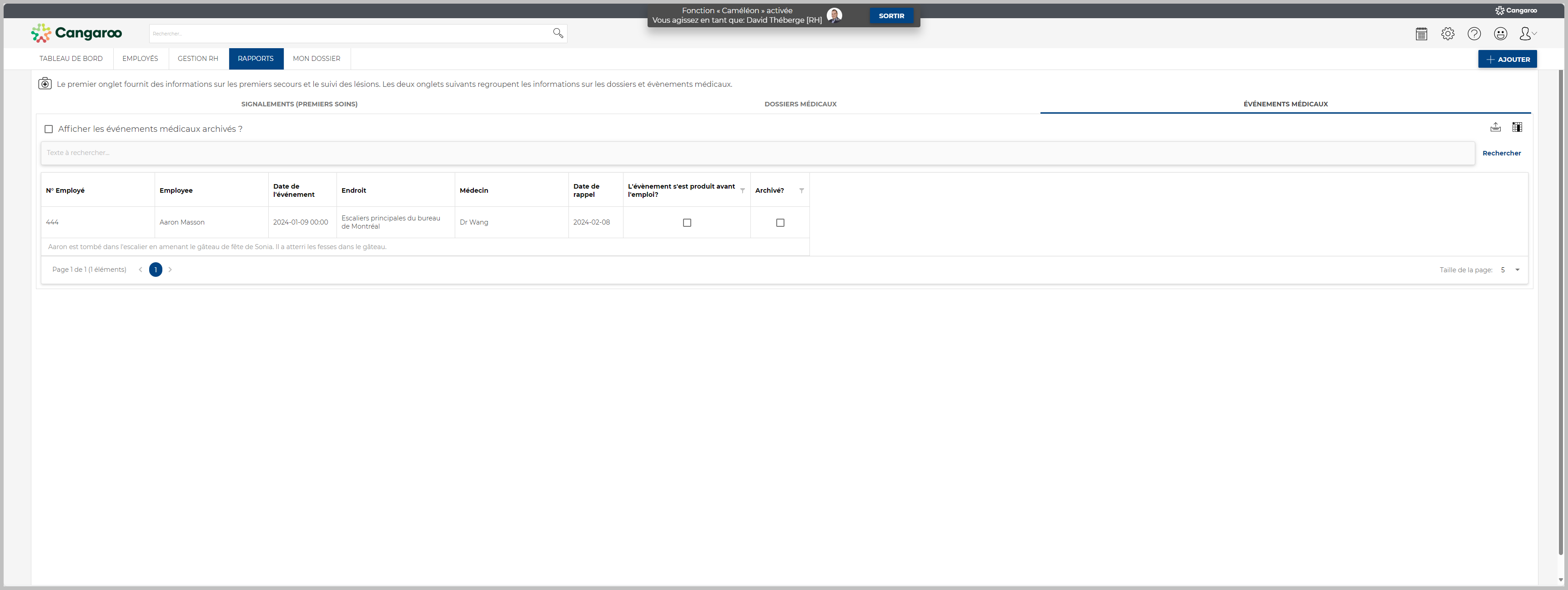Open filter for event before employment column
Image resolution: width=1568 pixels, height=590 pixels.
pos(742,191)
